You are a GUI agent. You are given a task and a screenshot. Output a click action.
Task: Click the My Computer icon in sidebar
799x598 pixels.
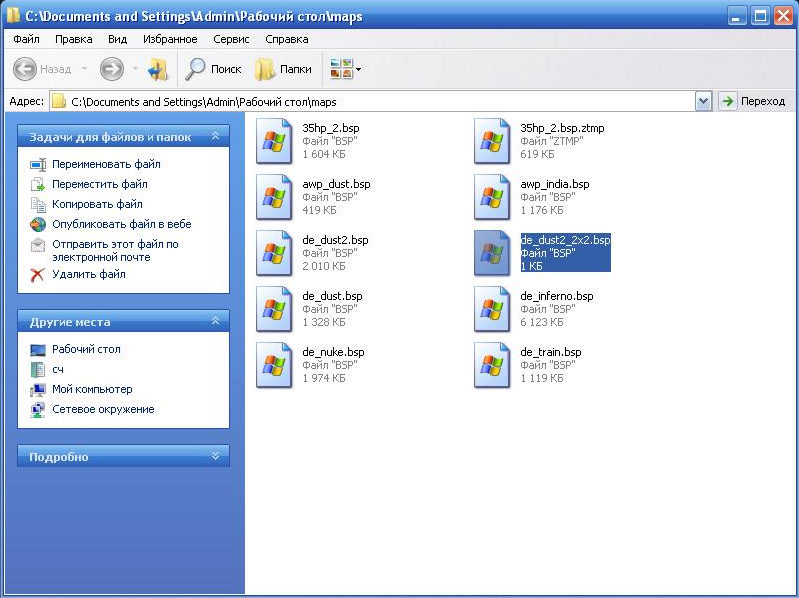(x=38, y=390)
